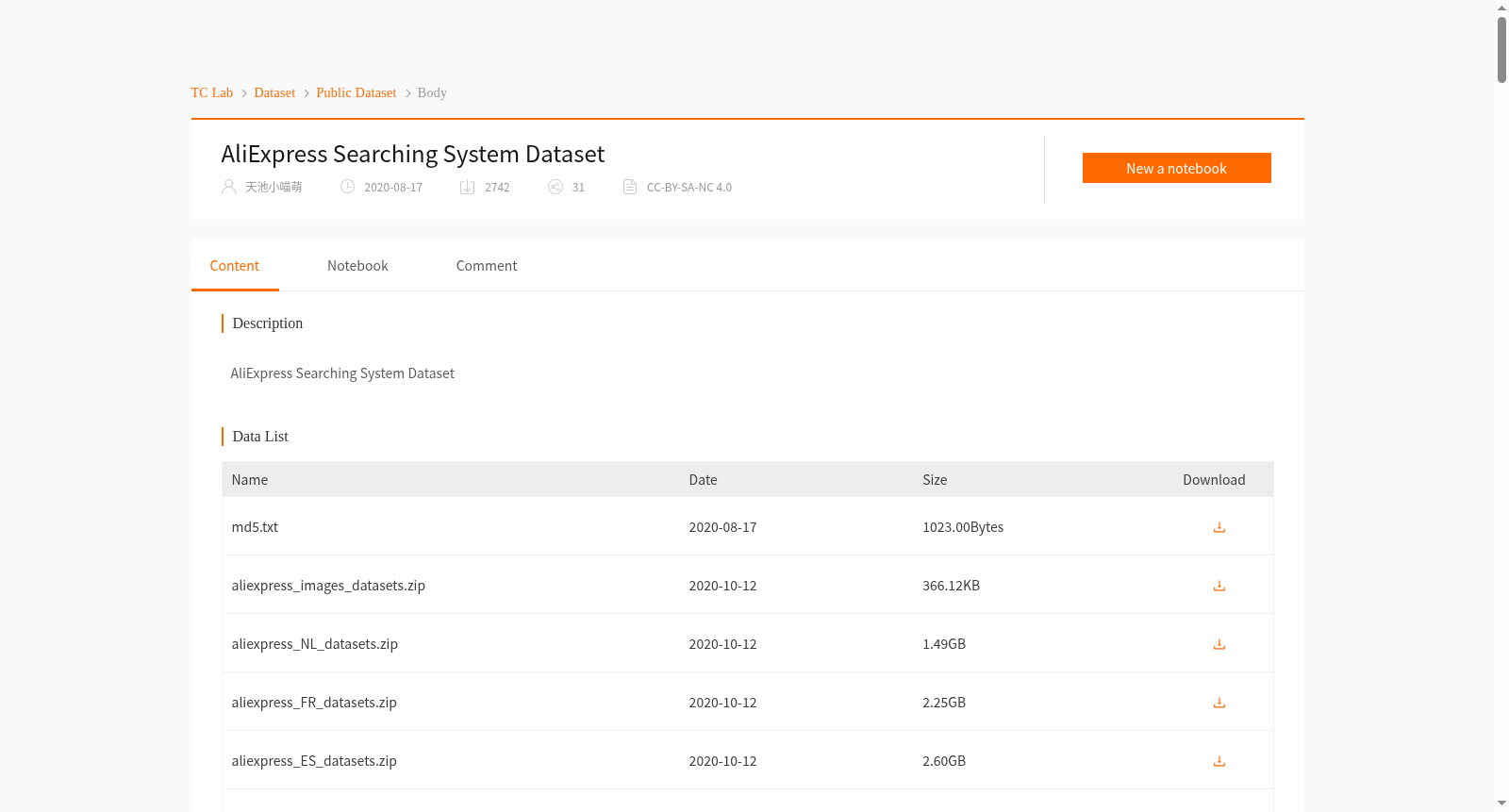The width and height of the screenshot is (1509, 812).
Task: Click the 2020-08-17 publish date in header
Action: (393, 188)
